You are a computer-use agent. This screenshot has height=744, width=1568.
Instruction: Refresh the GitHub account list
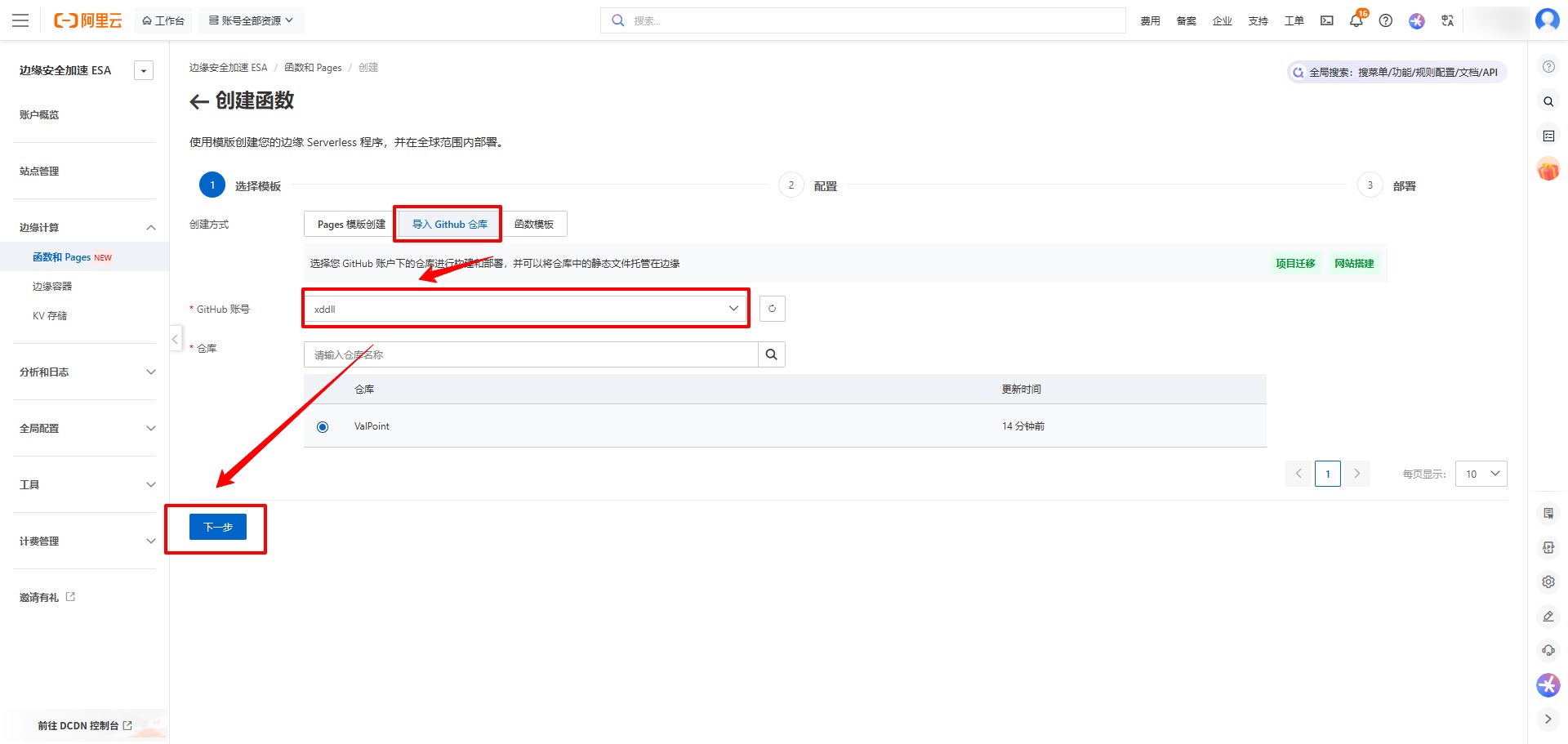pyautogui.click(x=772, y=309)
